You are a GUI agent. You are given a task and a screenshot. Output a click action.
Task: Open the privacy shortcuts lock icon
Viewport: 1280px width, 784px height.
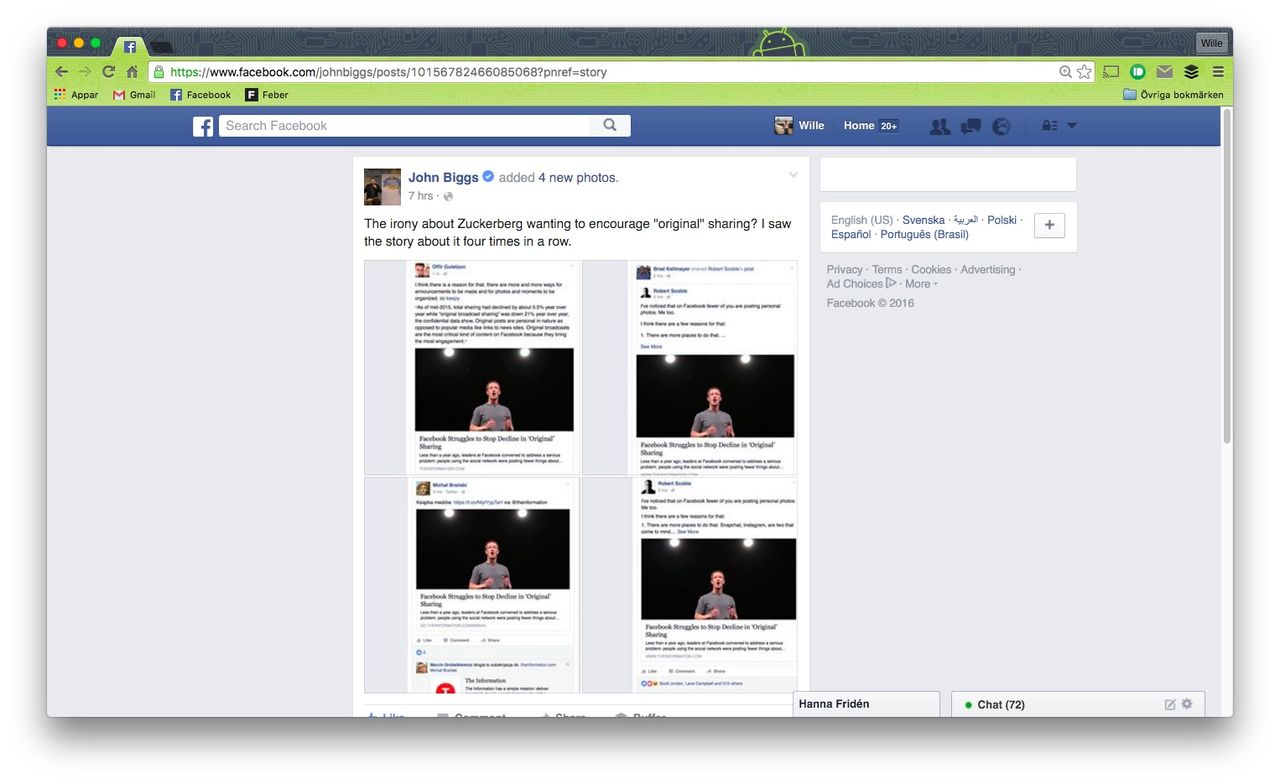pyautogui.click(x=1049, y=126)
